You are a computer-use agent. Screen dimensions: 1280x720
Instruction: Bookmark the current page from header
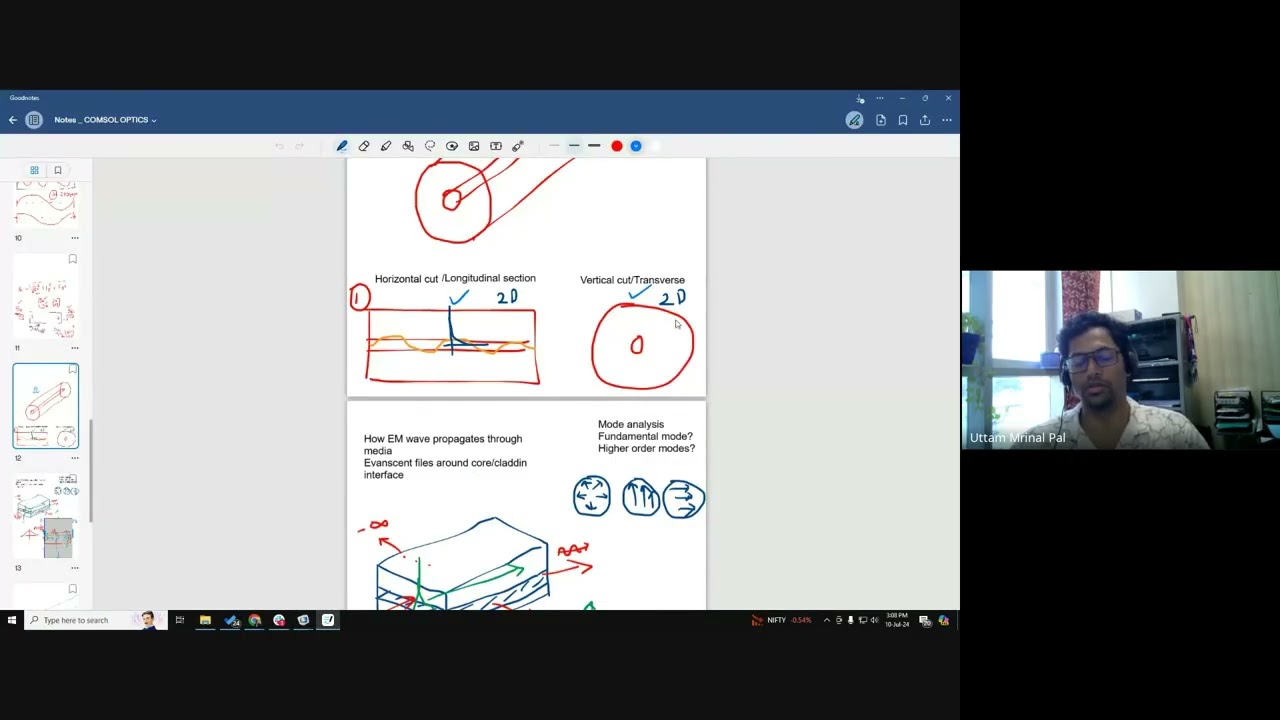tap(903, 120)
